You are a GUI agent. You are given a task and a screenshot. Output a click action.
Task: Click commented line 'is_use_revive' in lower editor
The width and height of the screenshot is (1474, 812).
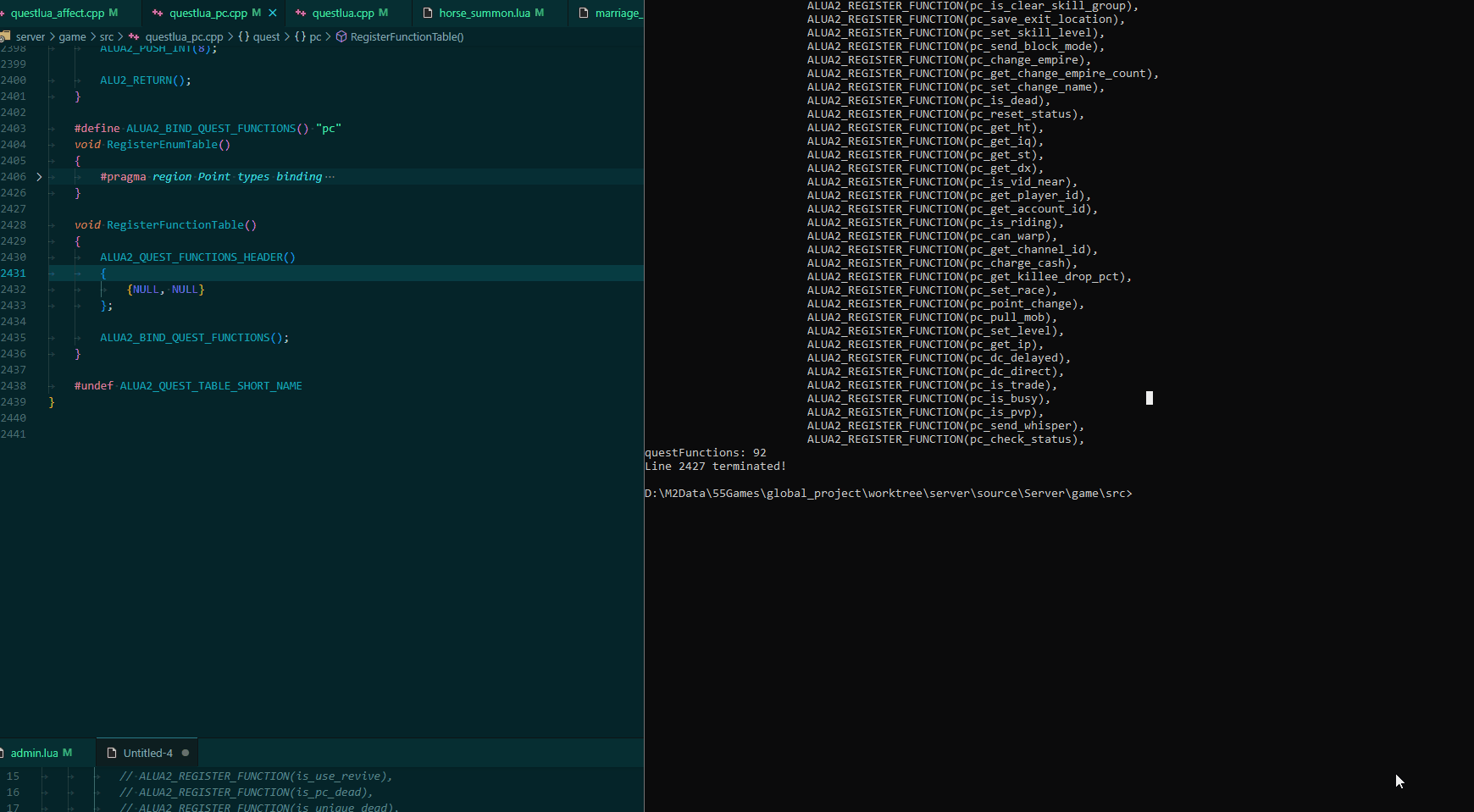coord(256,776)
